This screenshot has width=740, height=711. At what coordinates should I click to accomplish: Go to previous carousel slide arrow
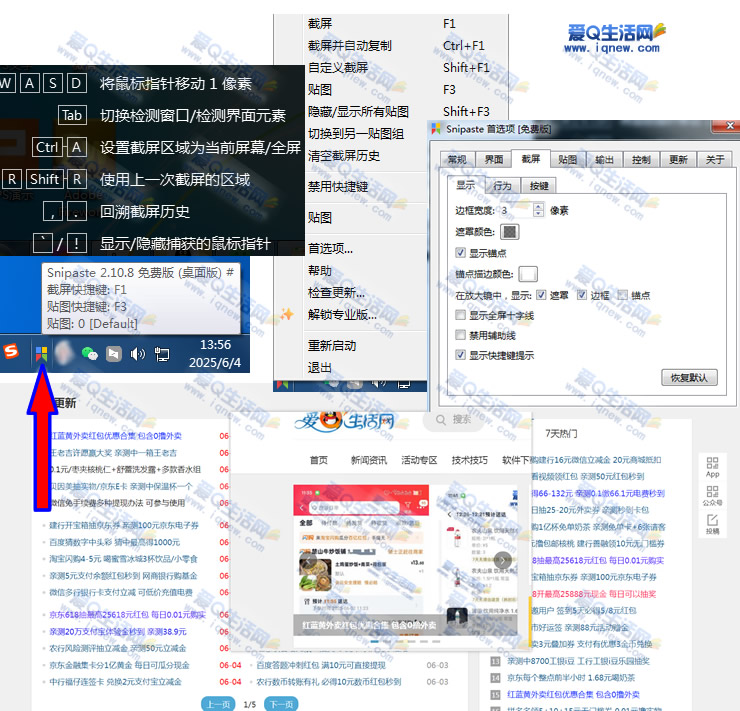309,560
